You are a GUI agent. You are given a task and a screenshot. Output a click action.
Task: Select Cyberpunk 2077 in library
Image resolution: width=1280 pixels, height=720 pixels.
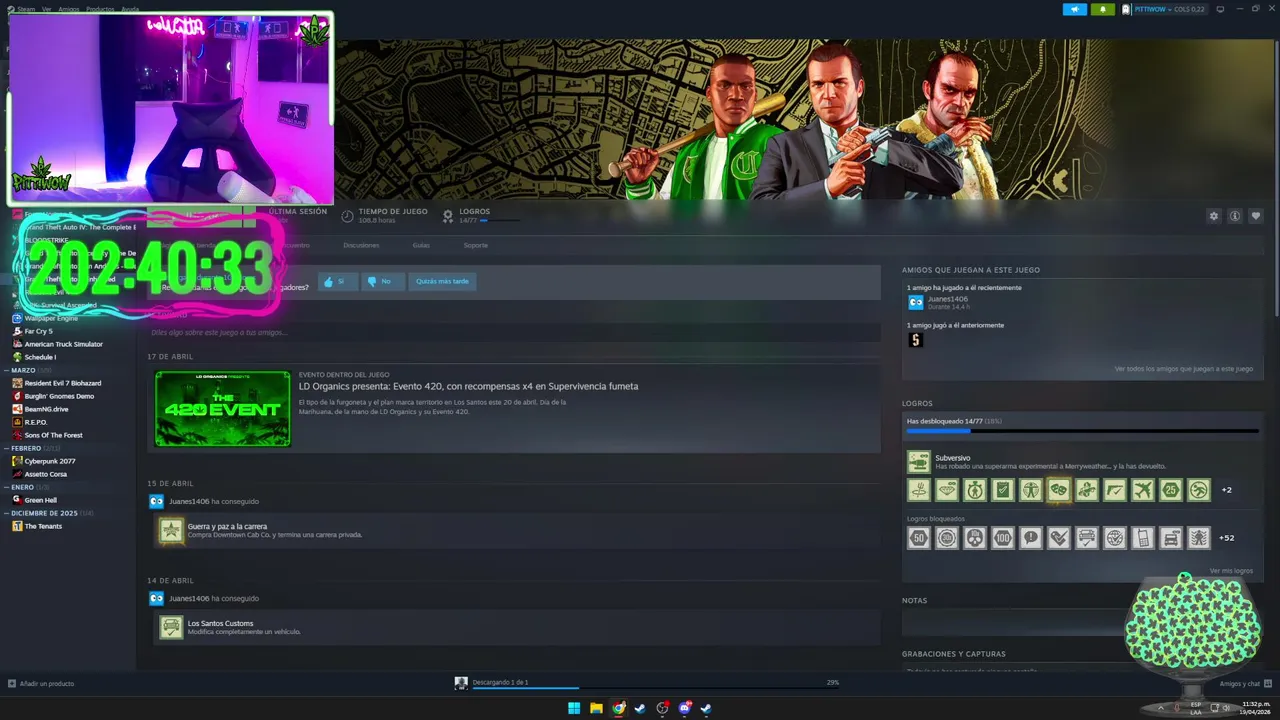click(x=49, y=461)
